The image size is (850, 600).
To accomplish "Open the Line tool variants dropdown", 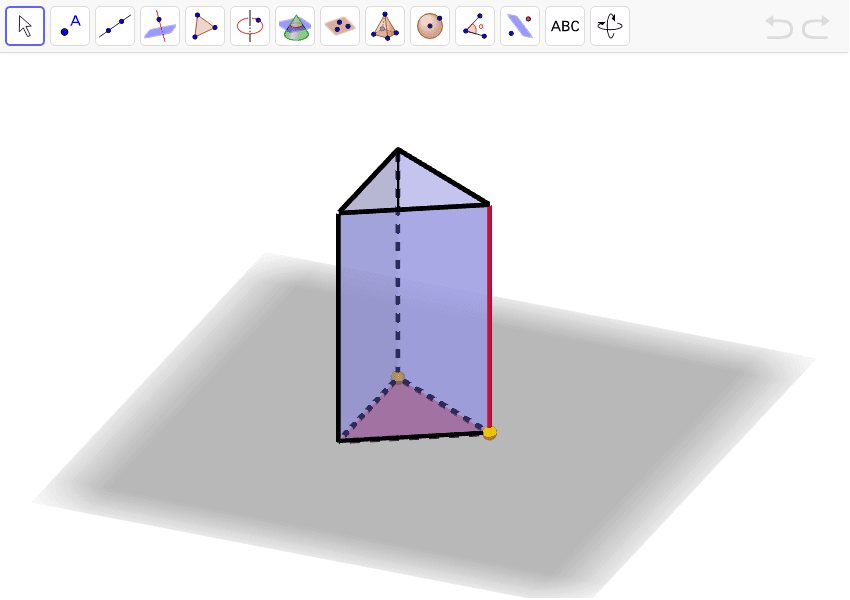I will [128, 40].
